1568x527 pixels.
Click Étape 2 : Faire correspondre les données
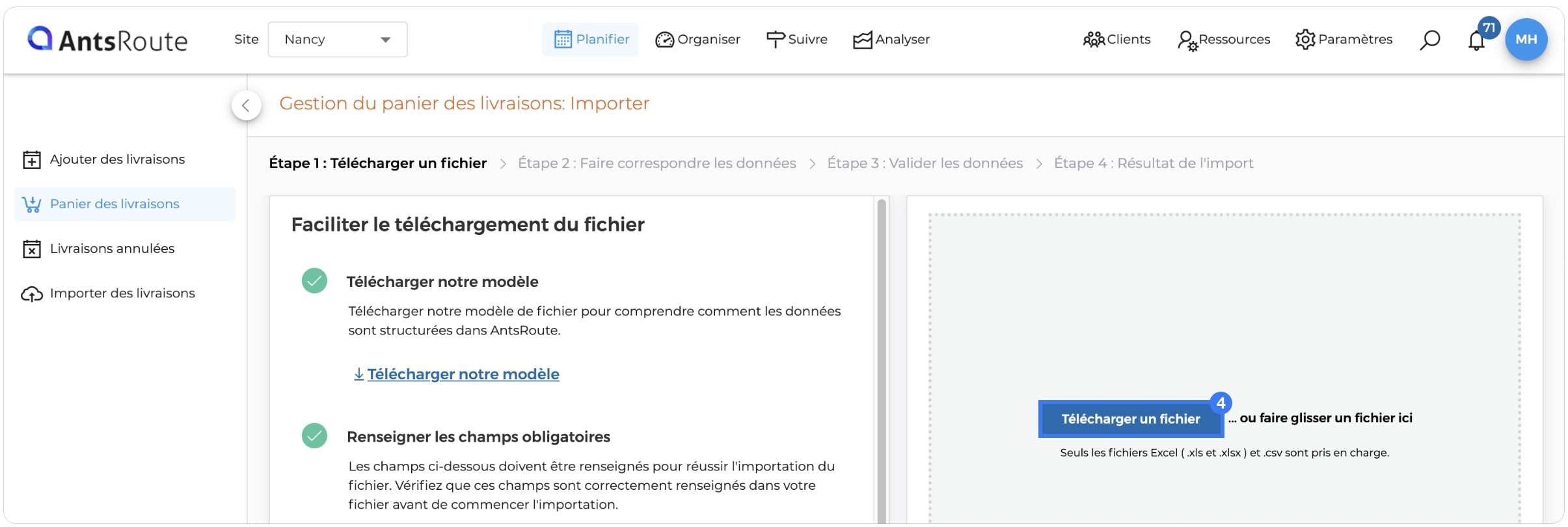point(656,163)
